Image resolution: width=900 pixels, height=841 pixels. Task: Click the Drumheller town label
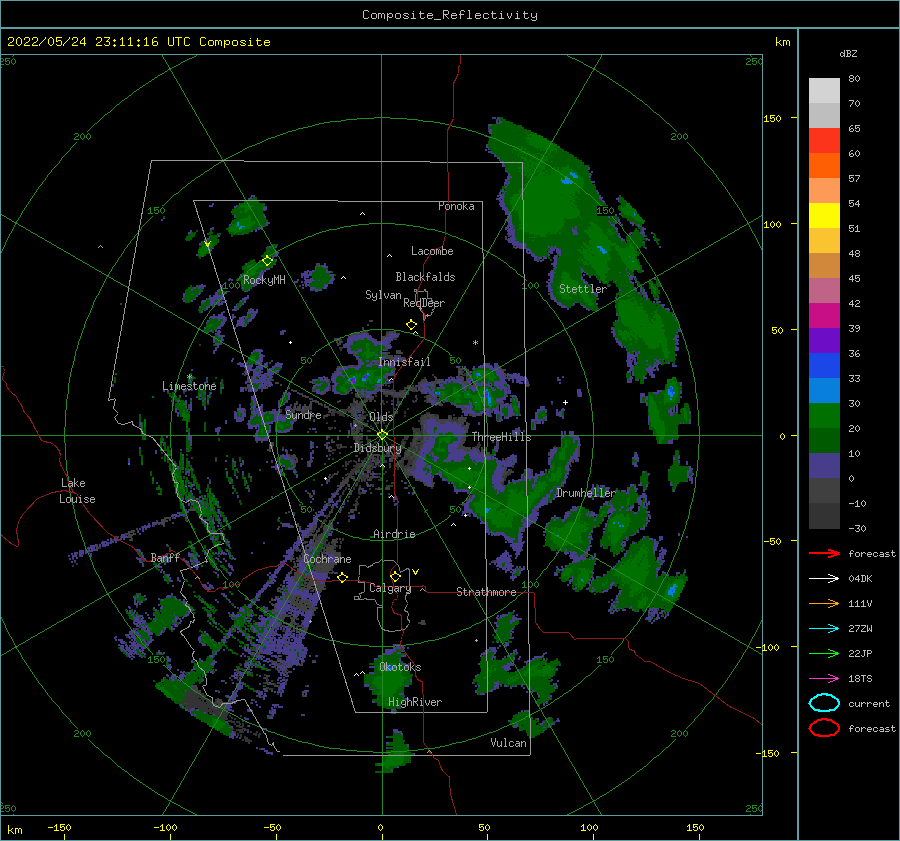[x=586, y=493]
